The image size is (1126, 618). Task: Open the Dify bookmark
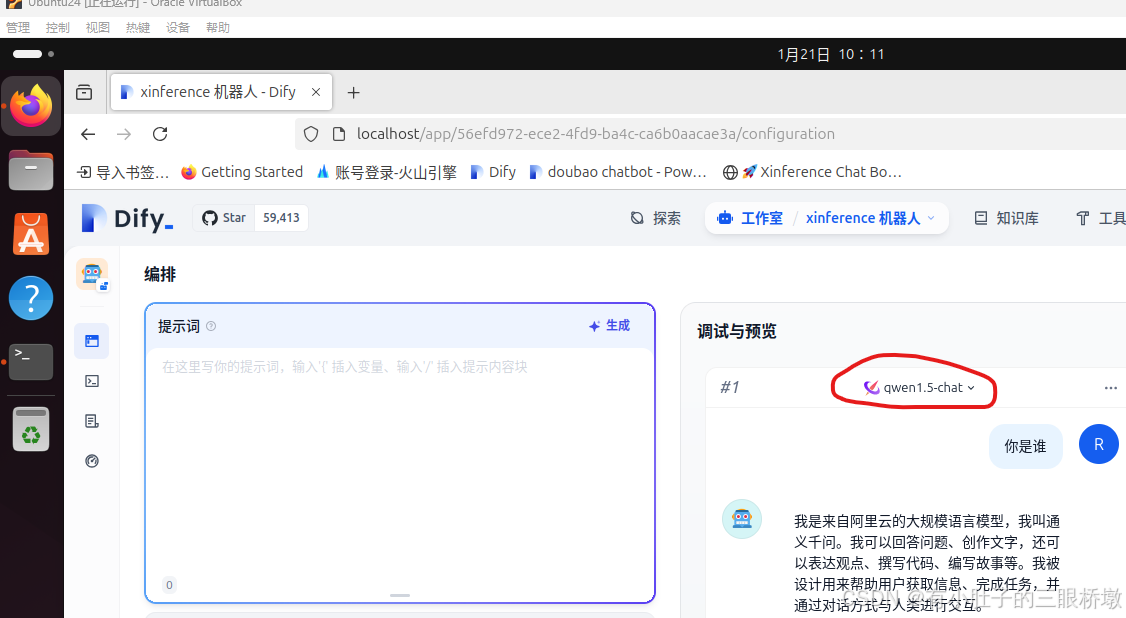point(493,172)
